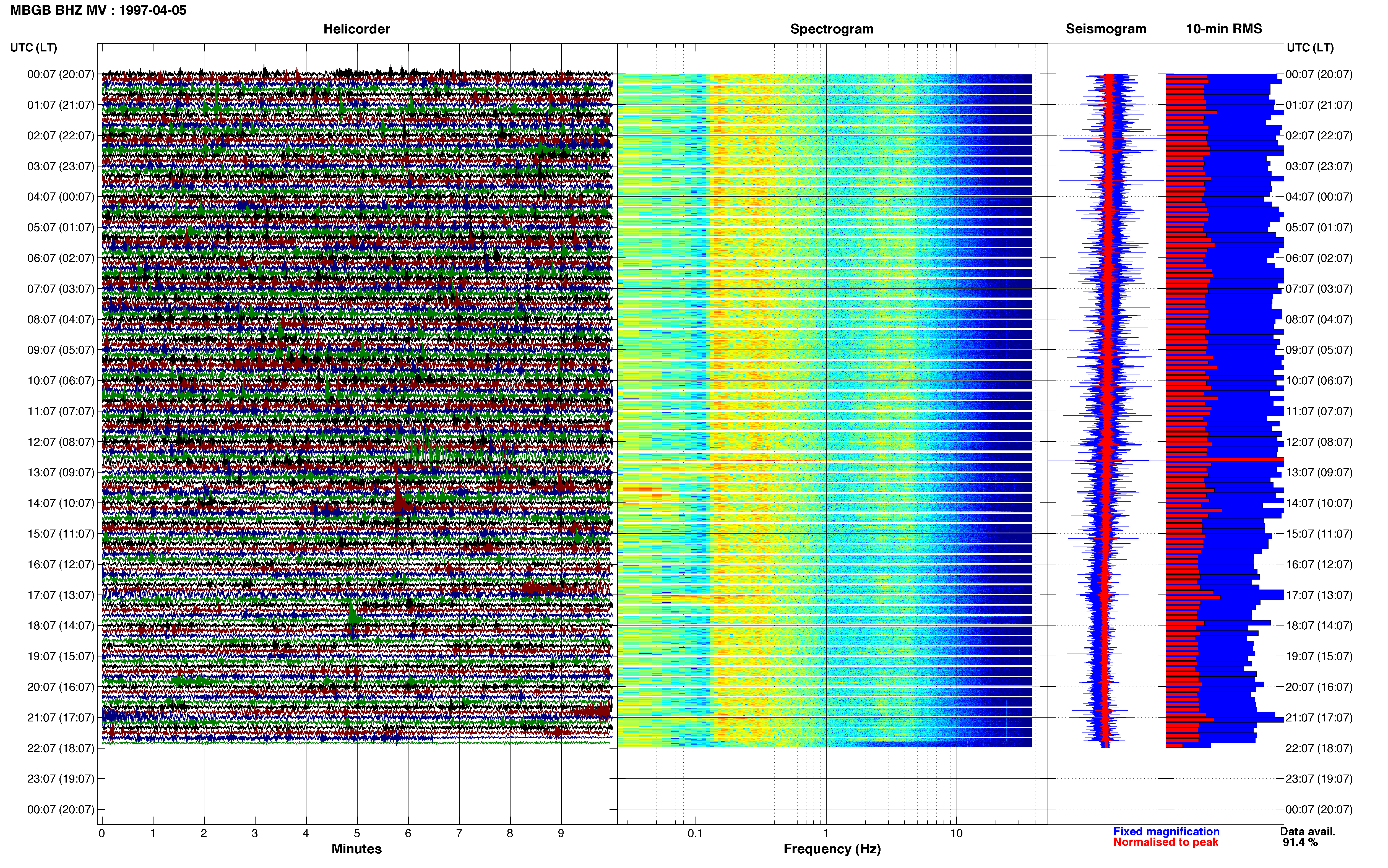Click '08:07 (04:07)' label beside the Helicorder

[61, 319]
